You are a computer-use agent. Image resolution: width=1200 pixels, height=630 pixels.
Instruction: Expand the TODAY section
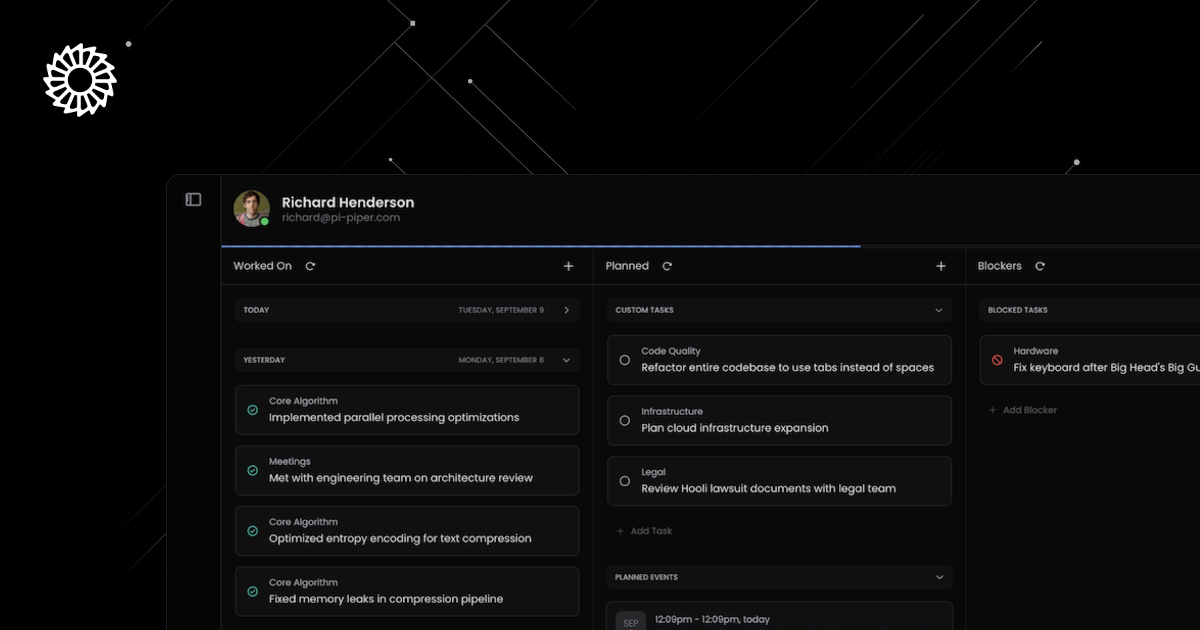[x=567, y=310]
